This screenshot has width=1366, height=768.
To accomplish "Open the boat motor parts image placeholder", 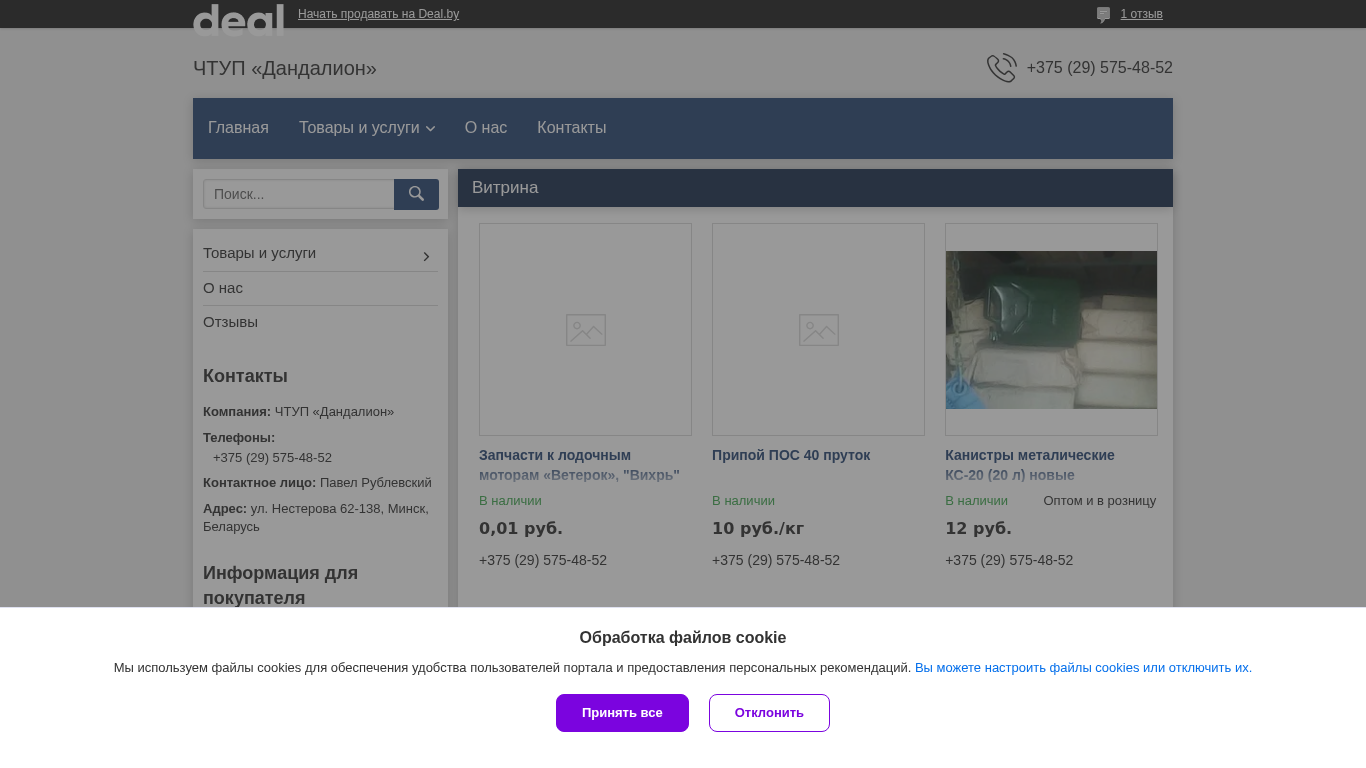I will (585, 329).
